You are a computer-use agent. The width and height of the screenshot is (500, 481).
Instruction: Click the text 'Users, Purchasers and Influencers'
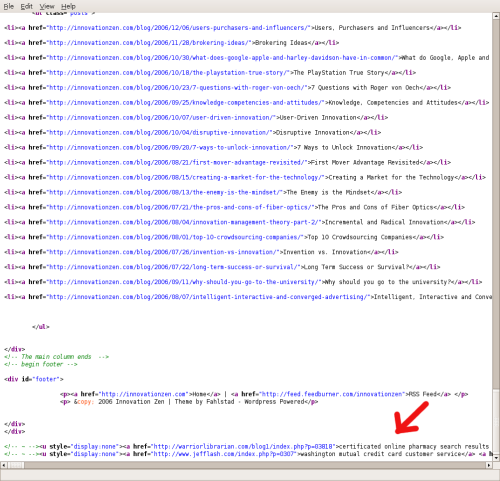coord(372,28)
